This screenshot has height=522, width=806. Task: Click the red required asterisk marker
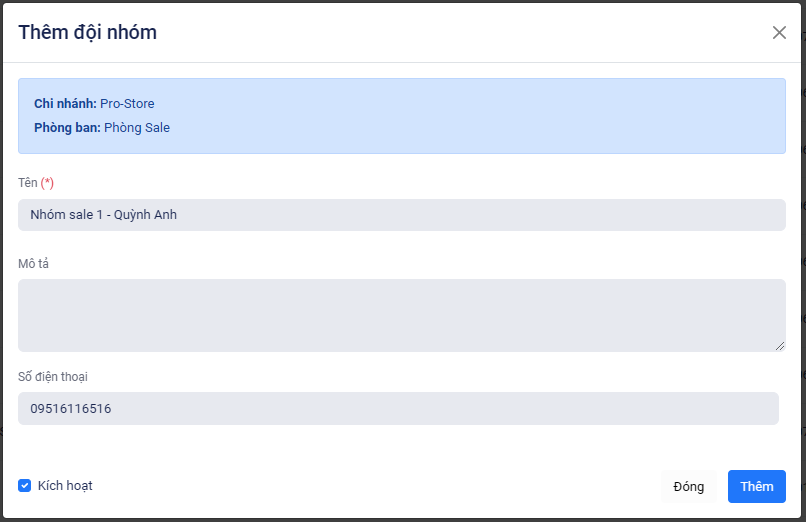coord(47,183)
